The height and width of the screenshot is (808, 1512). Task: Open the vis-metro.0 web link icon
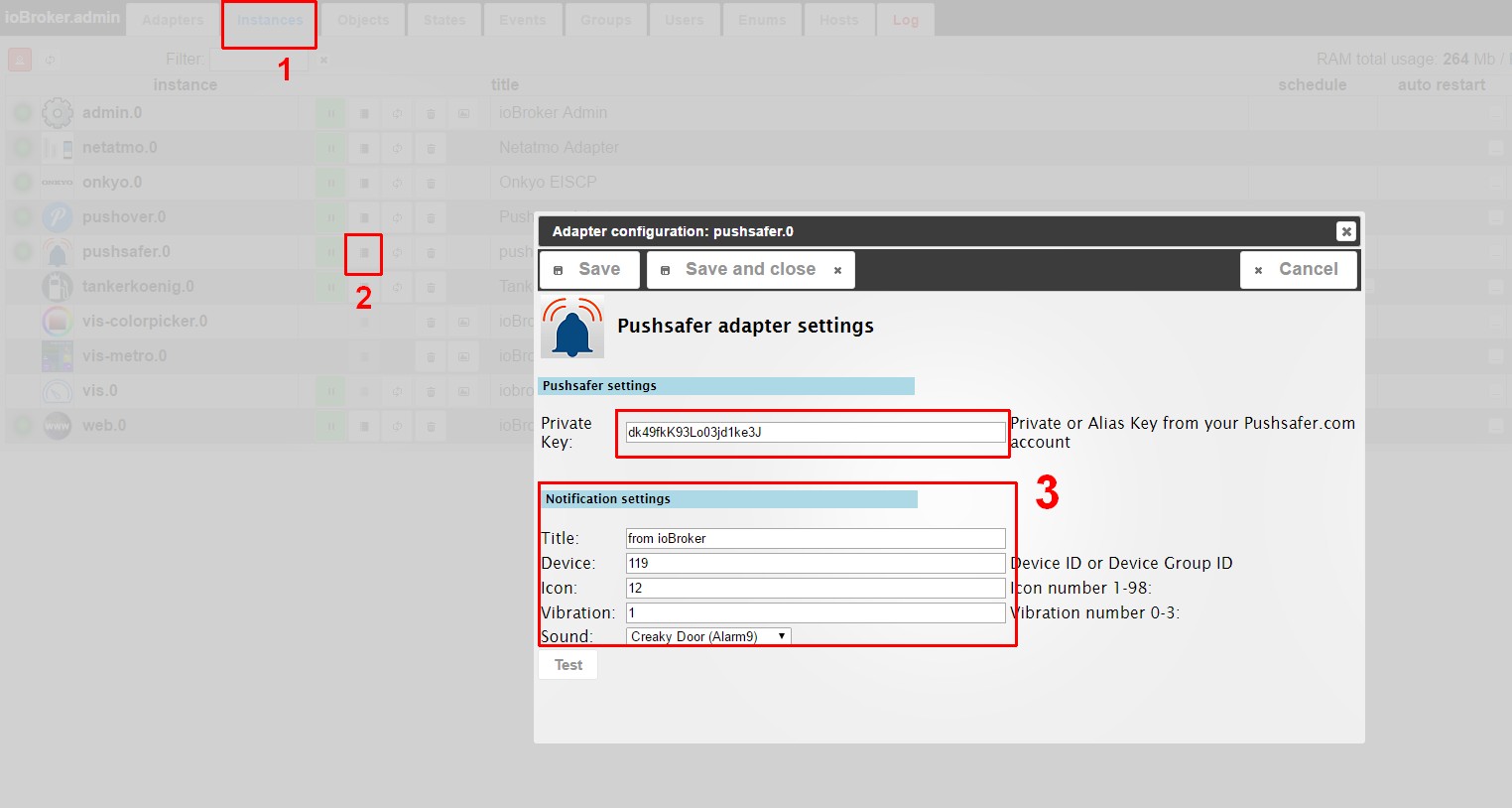click(463, 357)
